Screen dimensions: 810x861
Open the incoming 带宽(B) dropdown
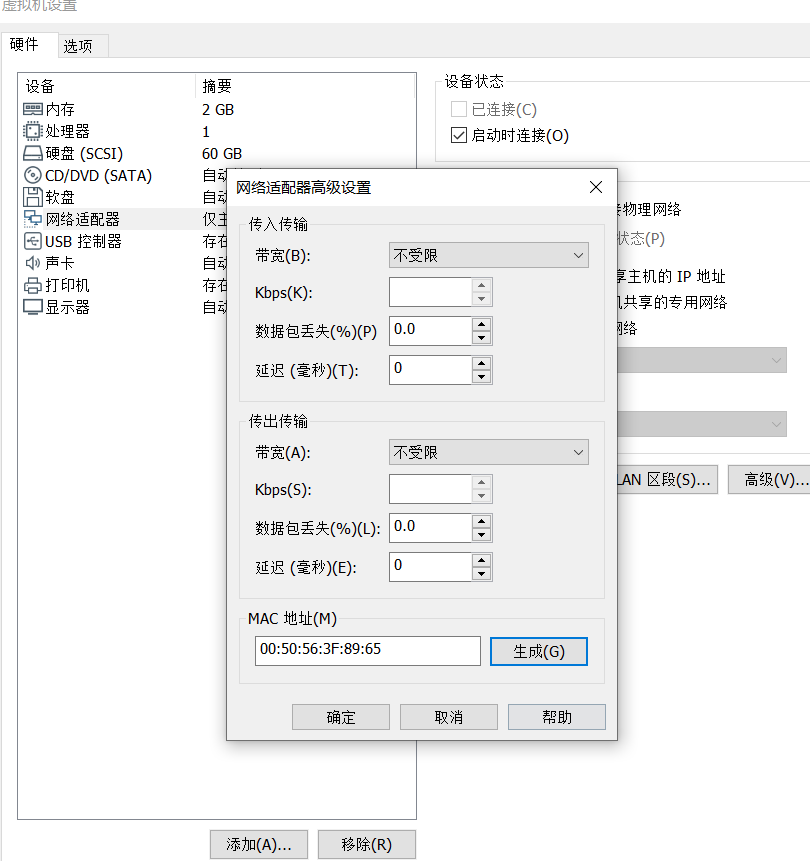[x=489, y=255]
